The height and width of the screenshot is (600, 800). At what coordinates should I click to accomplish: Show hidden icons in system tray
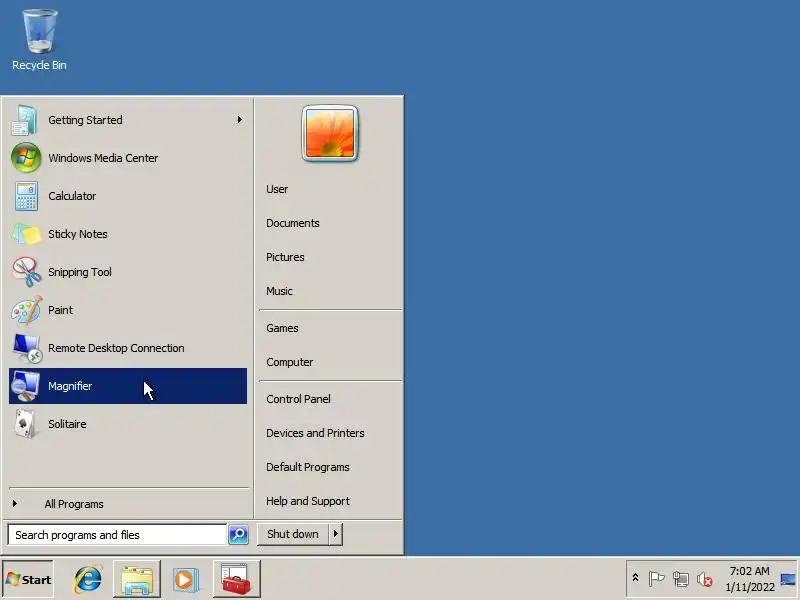tap(635, 578)
